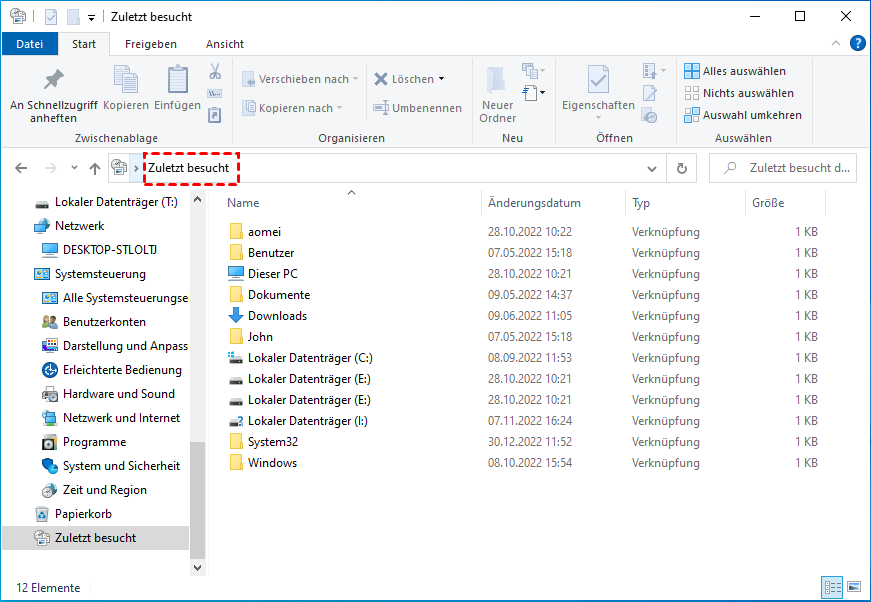Open recent locations dropdown next to forward arrow
This screenshot has width=871, height=602.
[x=74, y=168]
